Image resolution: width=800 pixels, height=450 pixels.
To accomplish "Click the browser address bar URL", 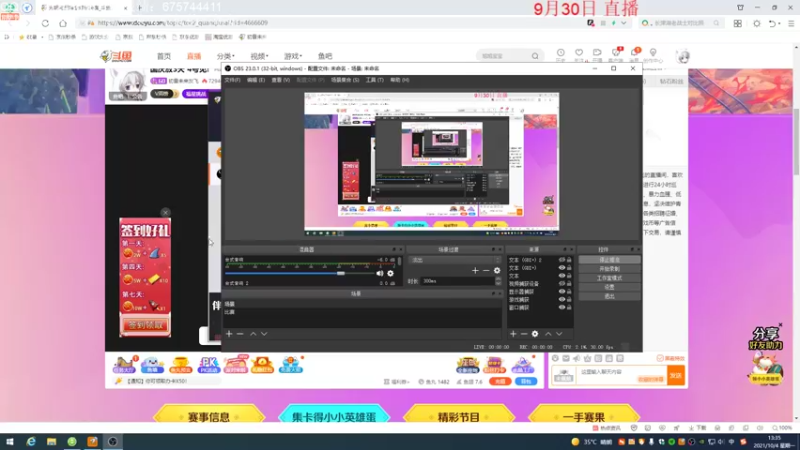I will coord(182,23).
